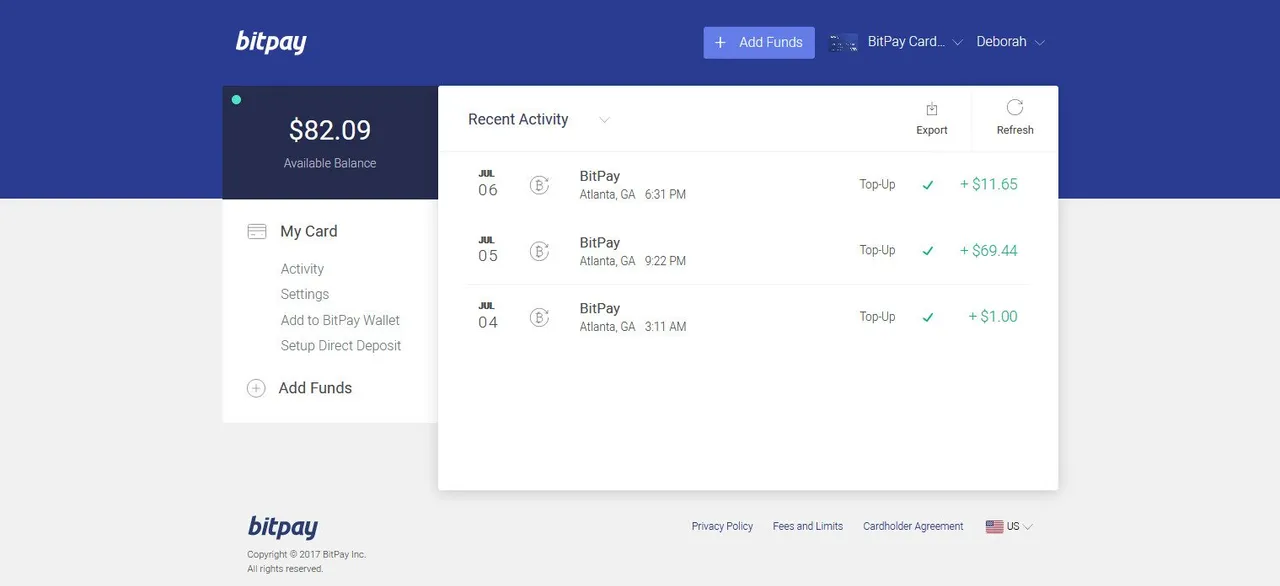
Task: Click the checkmark on the $11.65 top-up
Action: point(928,185)
